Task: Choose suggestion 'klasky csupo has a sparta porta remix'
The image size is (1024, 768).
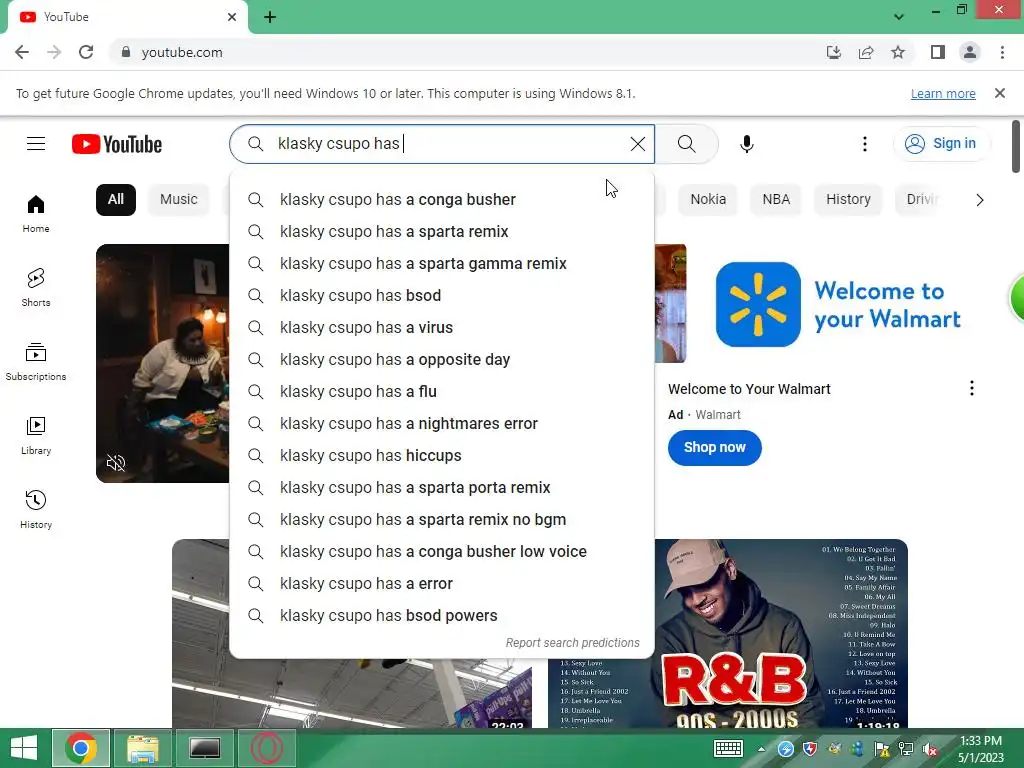Action: pyautogui.click(x=441, y=488)
